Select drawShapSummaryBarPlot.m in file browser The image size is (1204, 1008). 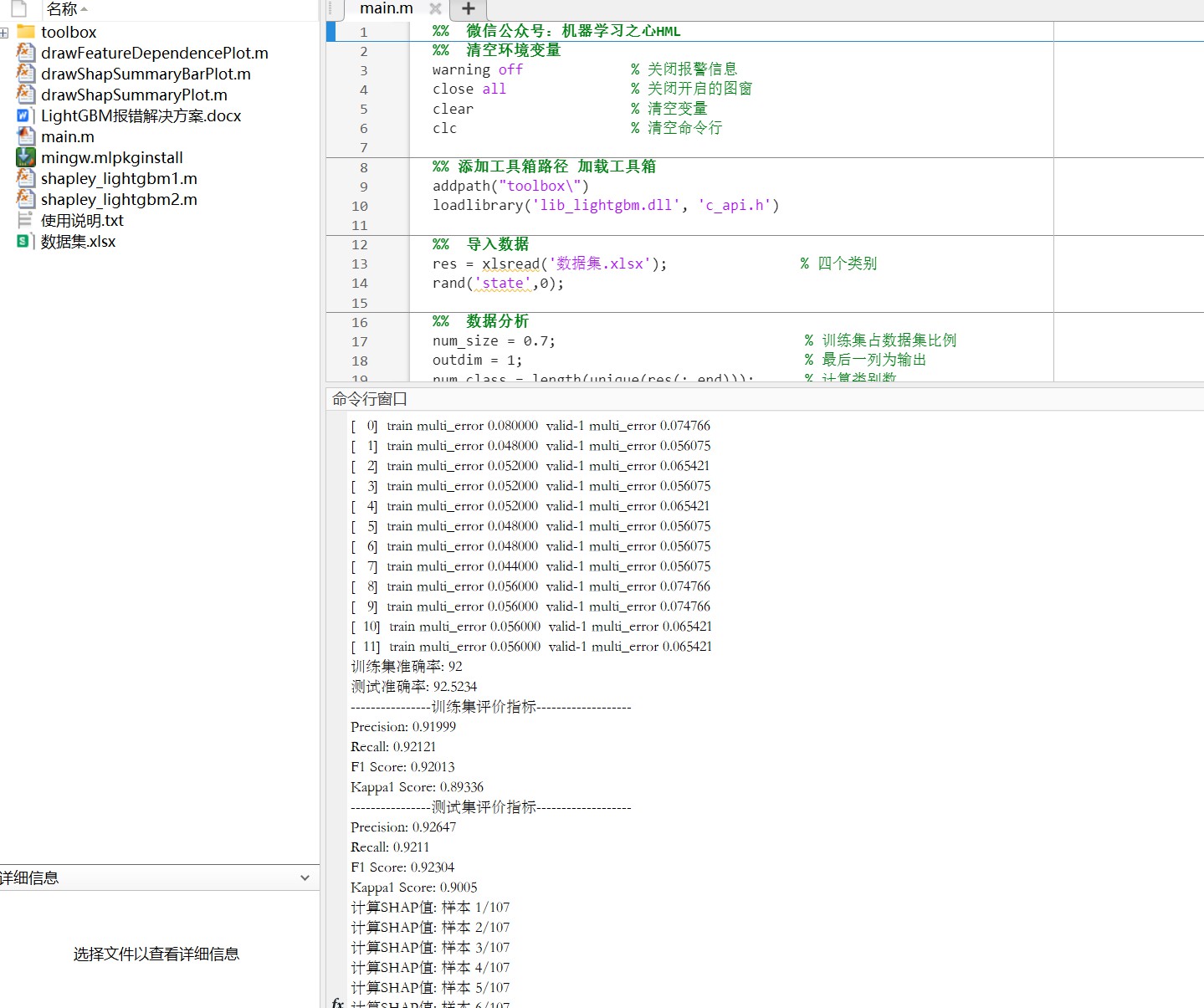146,74
